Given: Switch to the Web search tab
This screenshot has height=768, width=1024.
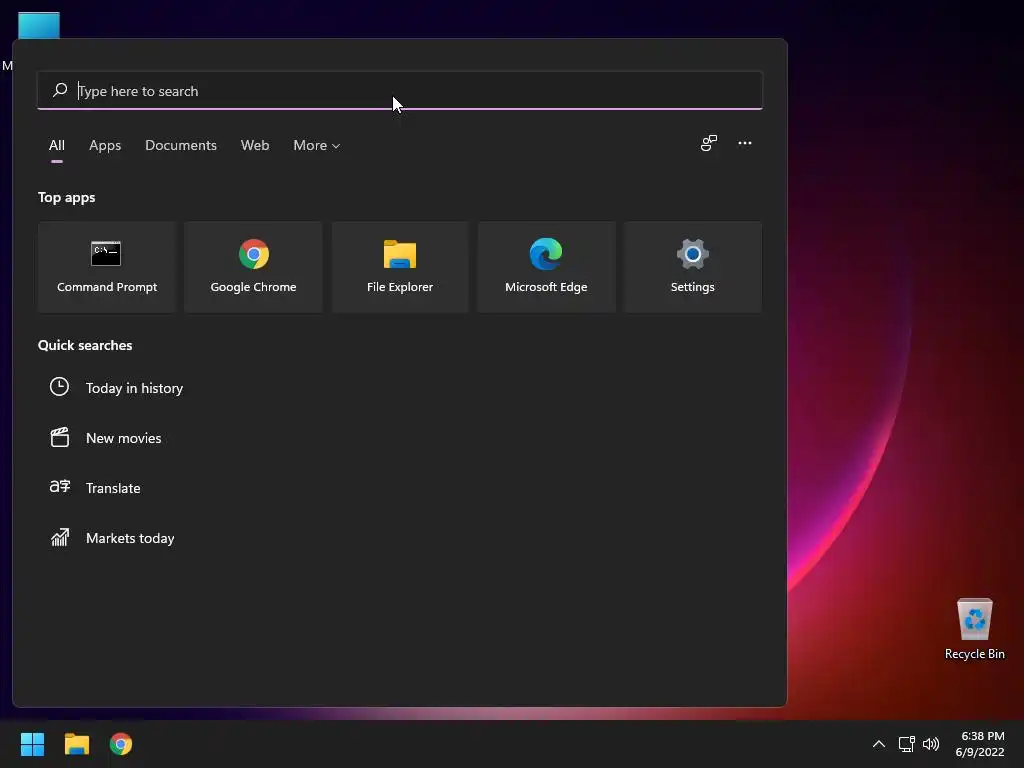Looking at the screenshot, I should coord(255,145).
